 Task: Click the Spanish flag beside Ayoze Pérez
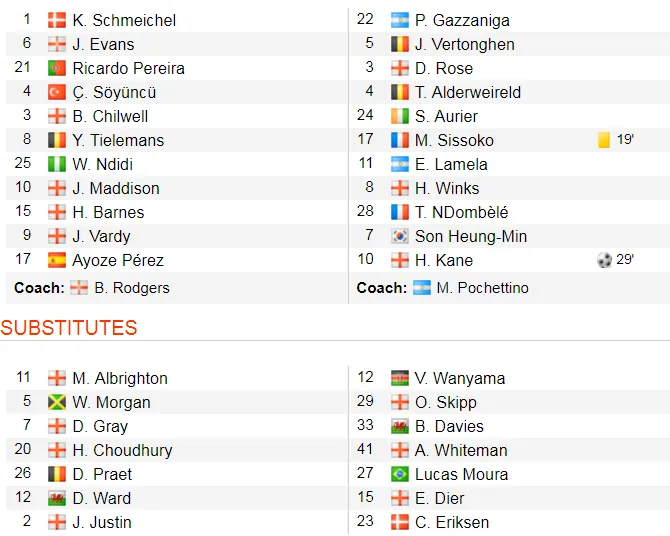[57, 260]
